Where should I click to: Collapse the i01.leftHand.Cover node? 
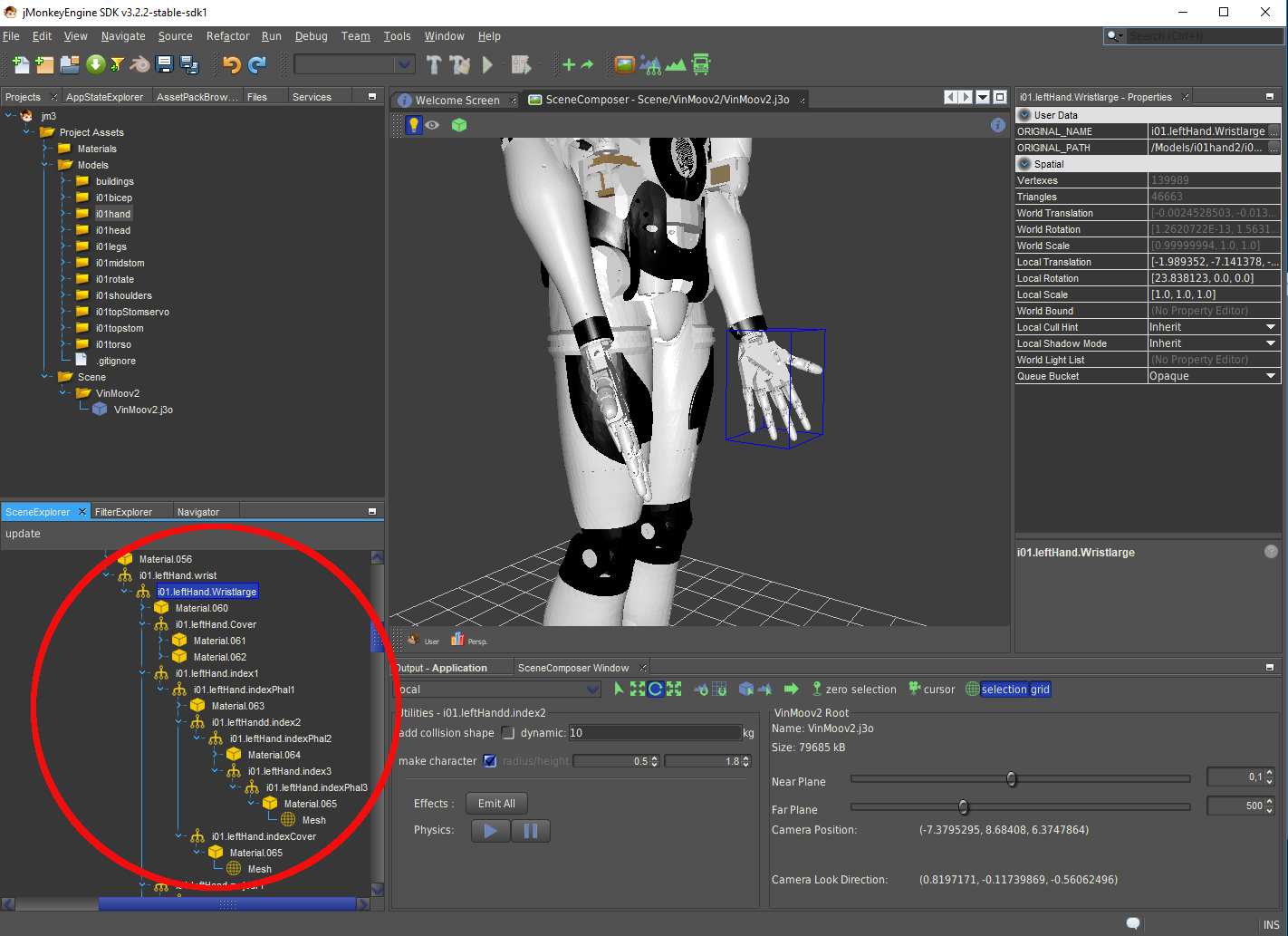tap(143, 624)
